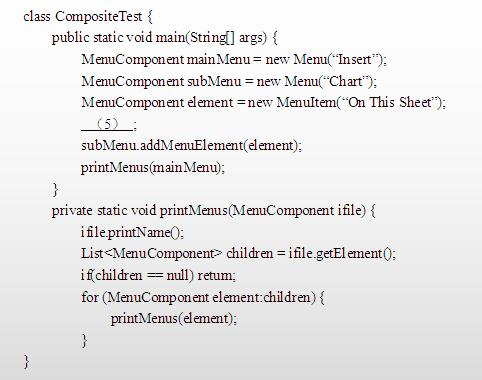Screen dimensions: 482x380
Task: Click the class CompositeTest declaration line
Action: click(x=88, y=16)
